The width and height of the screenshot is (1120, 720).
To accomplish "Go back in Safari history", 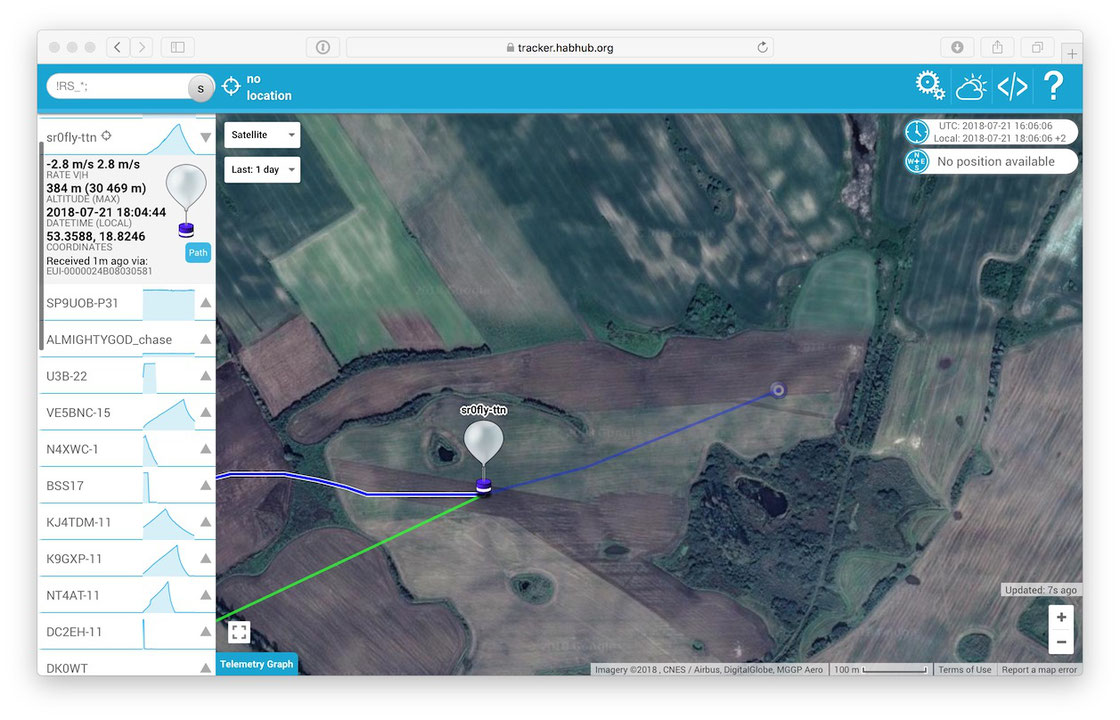I will tap(117, 47).
